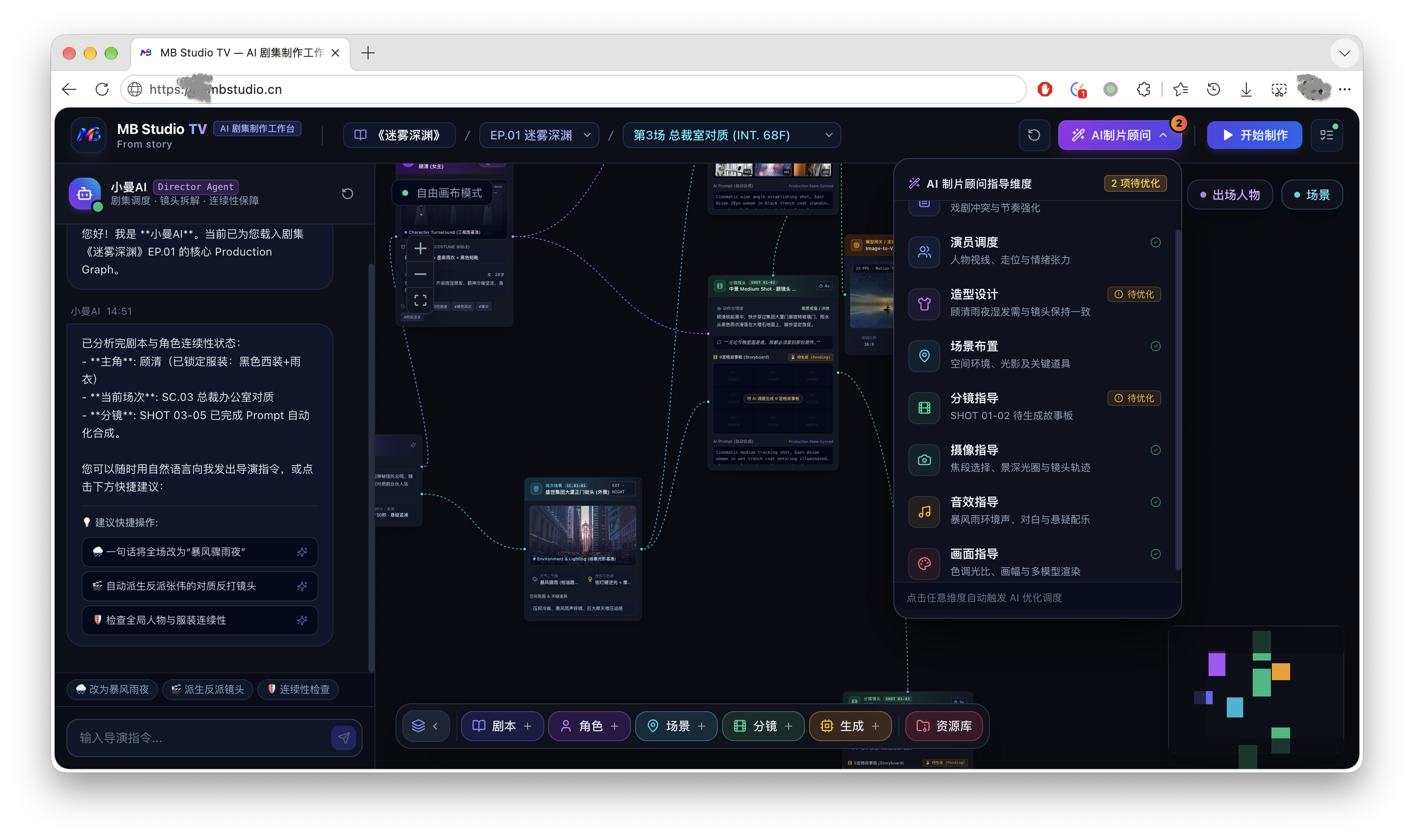Choose 自动派生反派张伟的对质反打镜头 suggestion

pyautogui.click(x=199, y=586)
